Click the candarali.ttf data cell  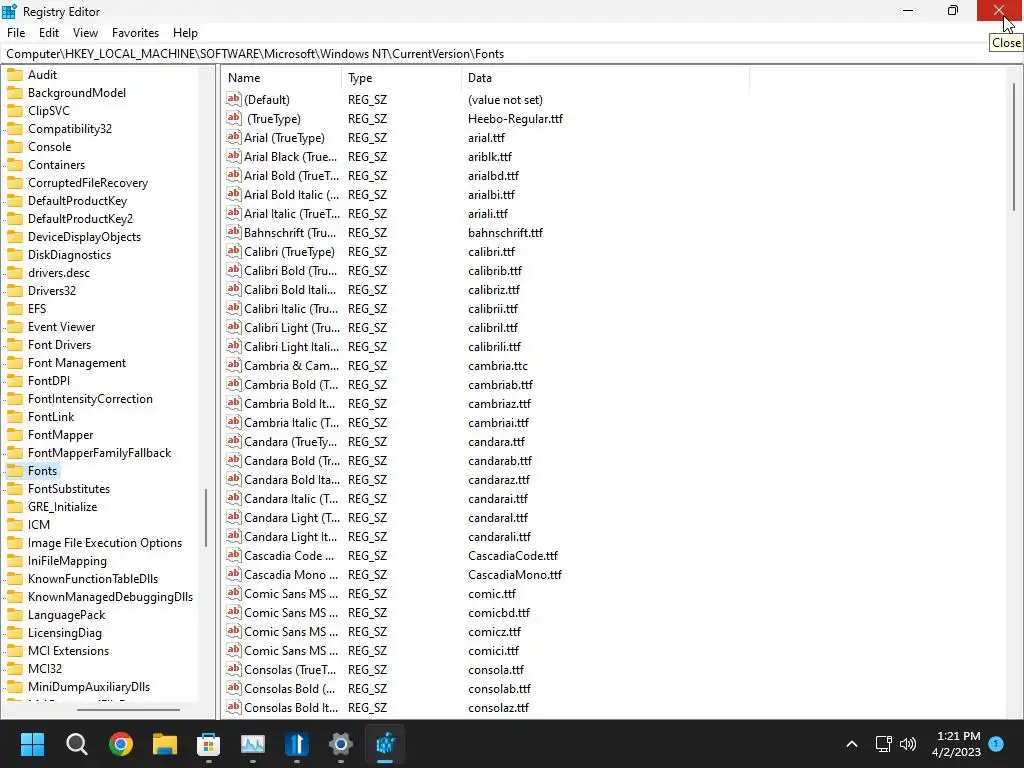pos(500,537)
